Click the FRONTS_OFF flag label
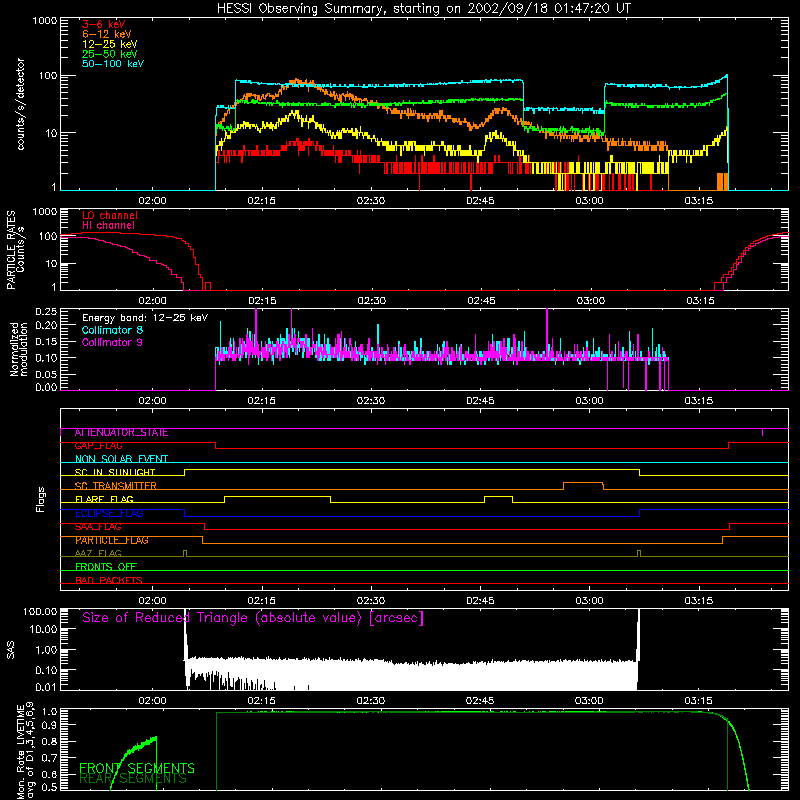 click(106, 567)
